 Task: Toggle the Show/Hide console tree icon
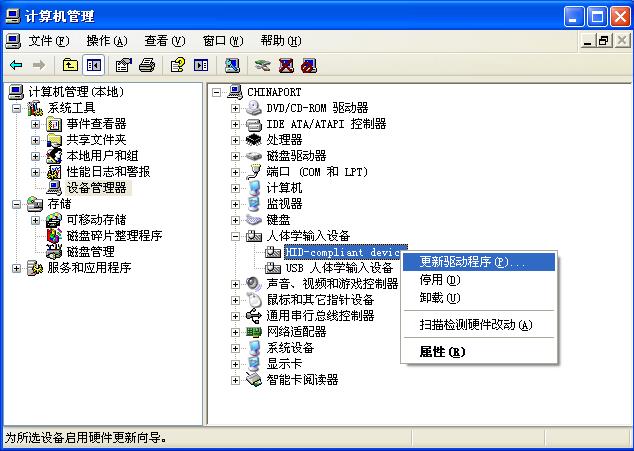tap(93, 65)
